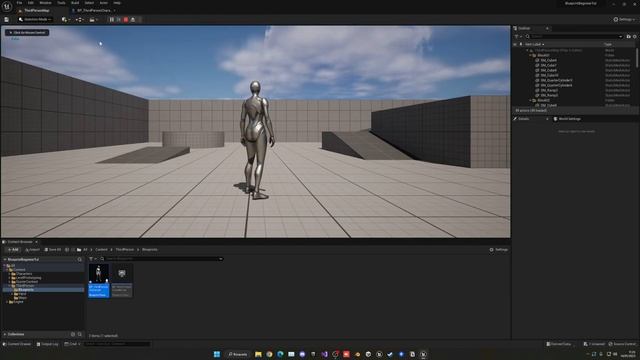Select the BP_ThirdPersonCharacter asset thumbnail
The image size is (640, 360).
[x=99, y=280]
